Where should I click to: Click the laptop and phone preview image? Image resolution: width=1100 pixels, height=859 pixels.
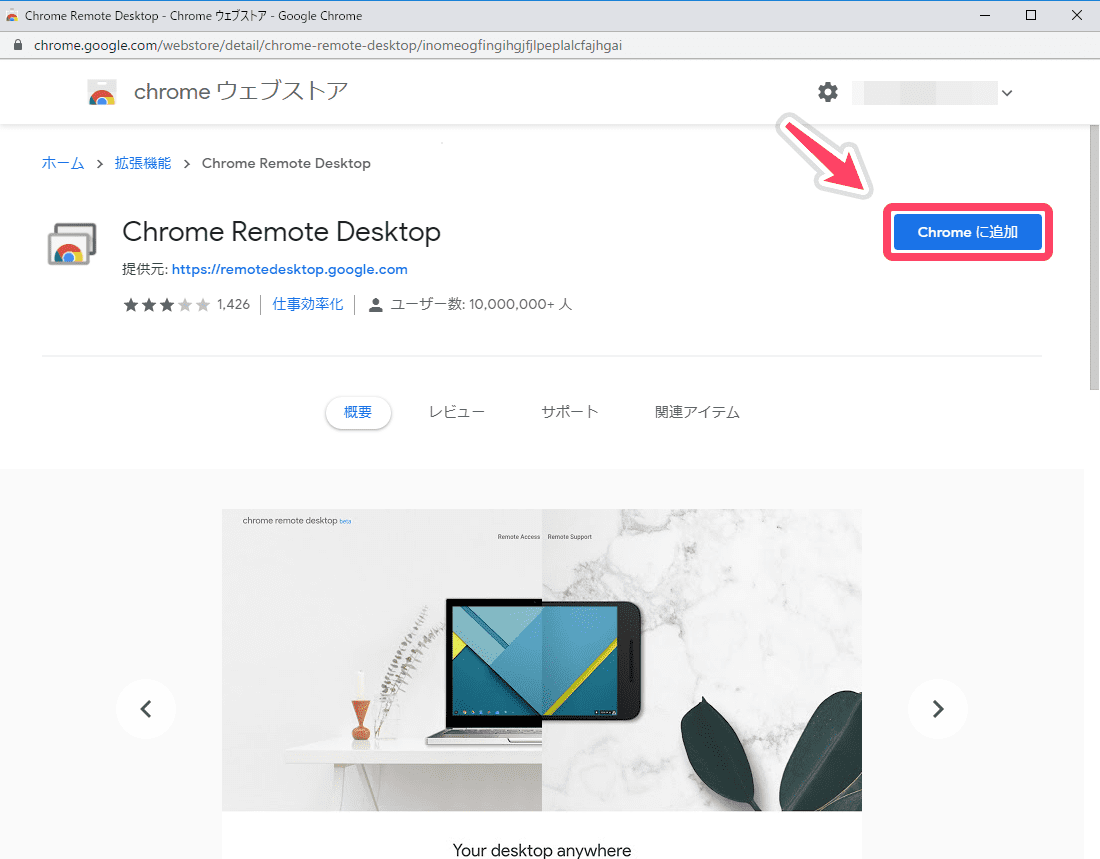542,660
